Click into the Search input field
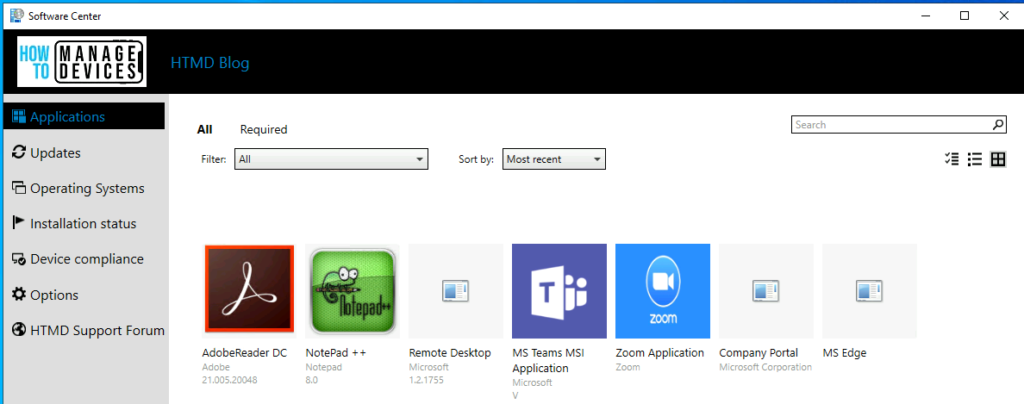Image resolution: width=1024 pixels, height=404 pixels. coord(890,125)
